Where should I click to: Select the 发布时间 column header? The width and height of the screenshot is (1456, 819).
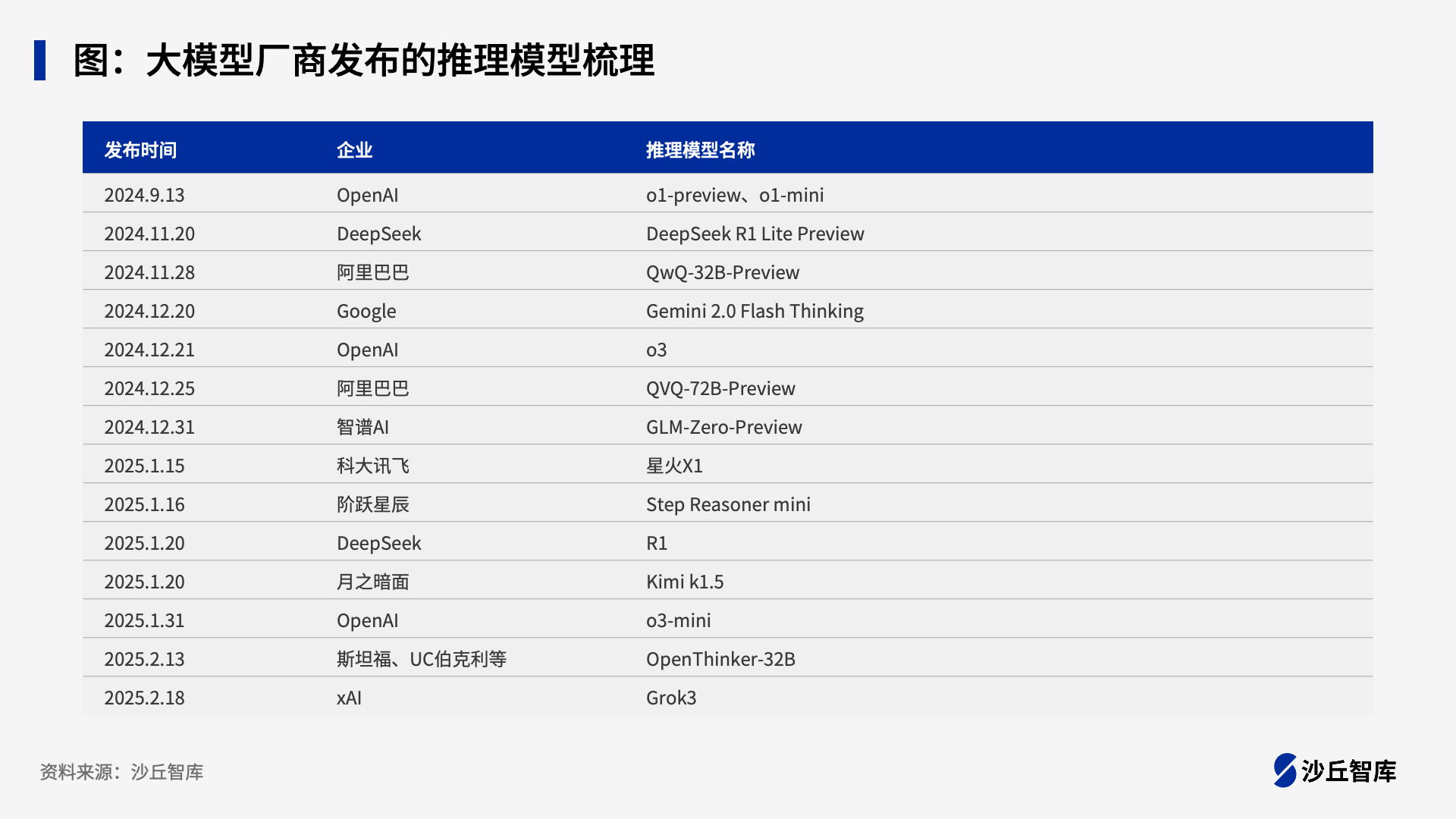[140, 150]
